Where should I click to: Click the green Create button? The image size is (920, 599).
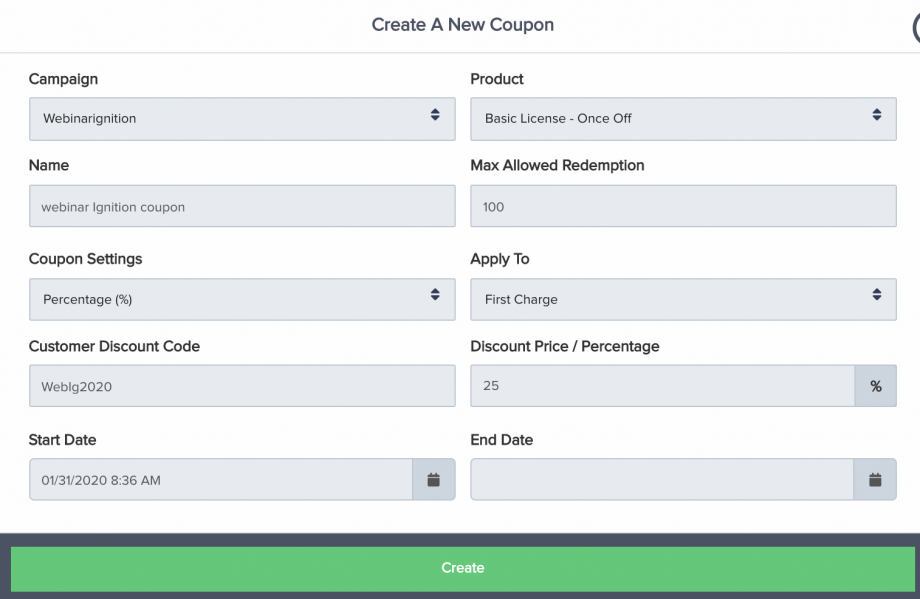click(x=462, y=568)
